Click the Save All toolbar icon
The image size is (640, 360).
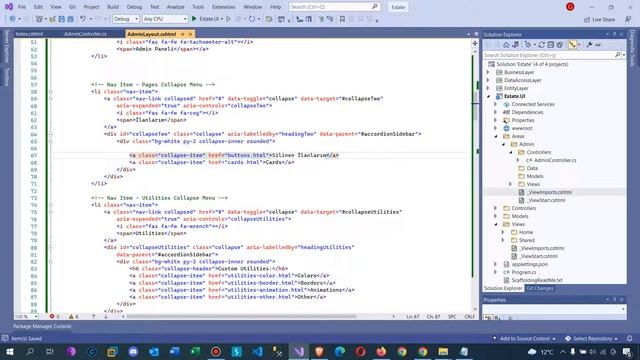tap(70, 19)
